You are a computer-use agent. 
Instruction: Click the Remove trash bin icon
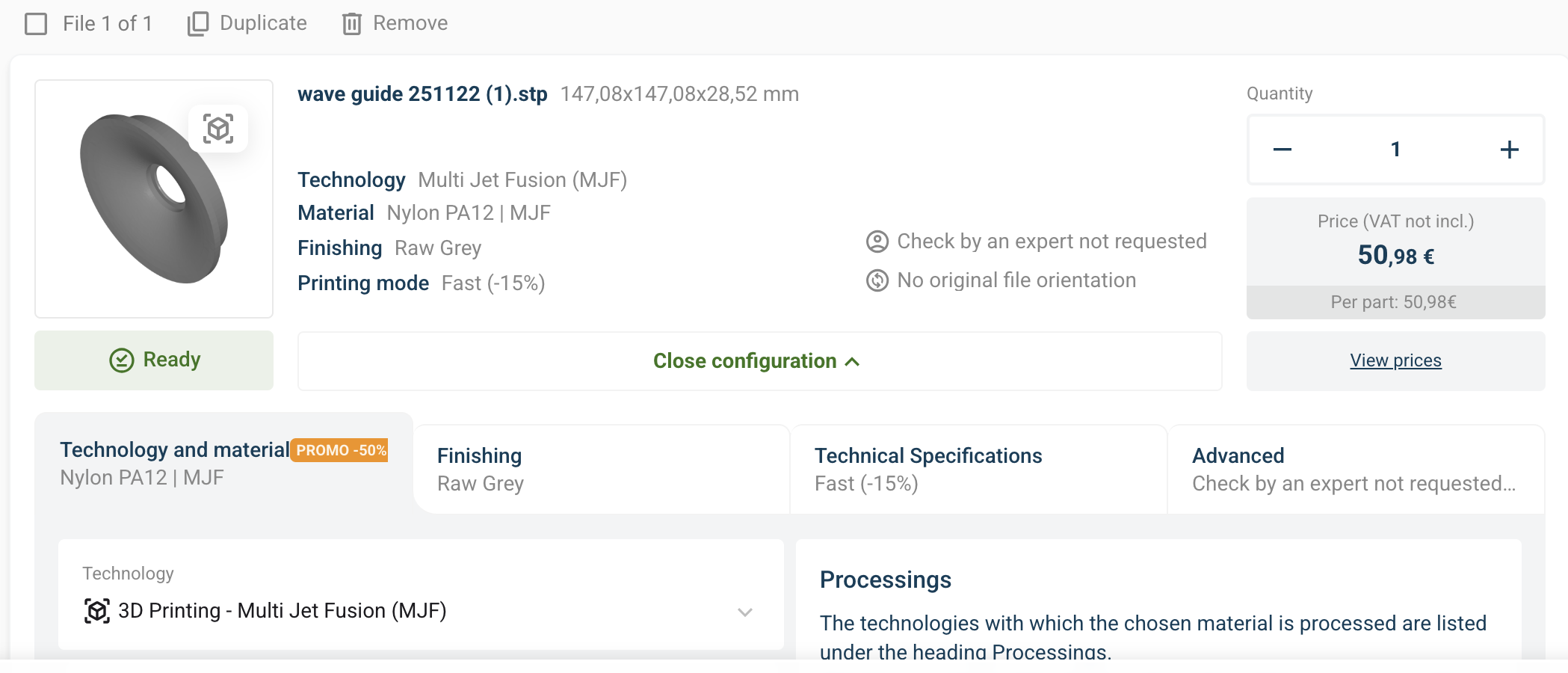pos(352,24)
